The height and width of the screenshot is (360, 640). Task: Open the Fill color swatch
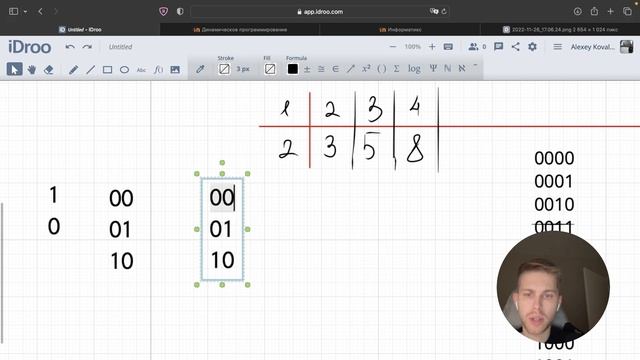point(270,69)
